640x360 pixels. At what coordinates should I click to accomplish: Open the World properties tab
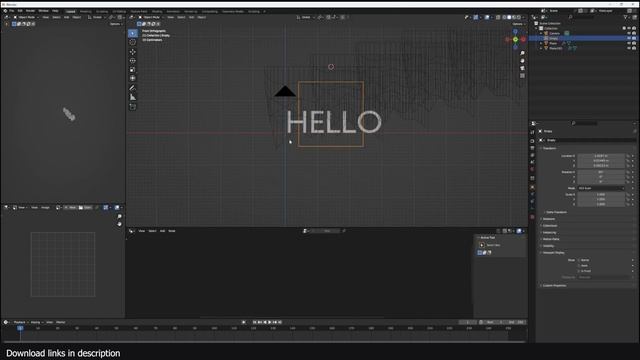(532, 169)
